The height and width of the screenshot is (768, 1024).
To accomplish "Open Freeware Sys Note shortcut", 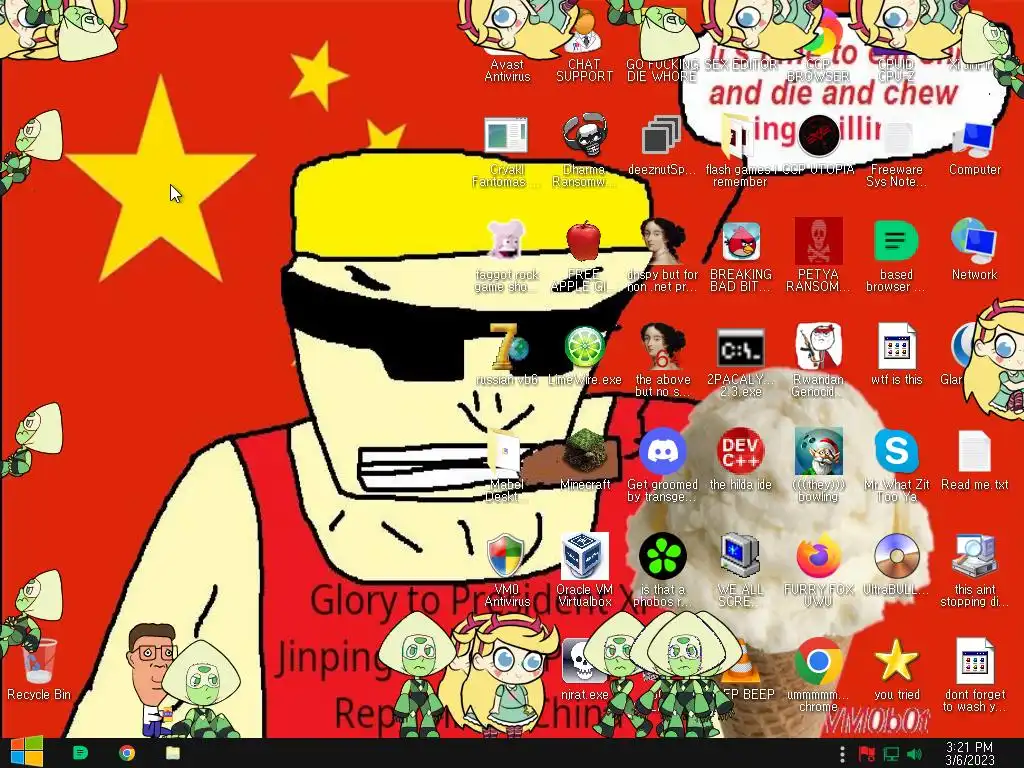I will pyautogui.click(x=896, y=150).
